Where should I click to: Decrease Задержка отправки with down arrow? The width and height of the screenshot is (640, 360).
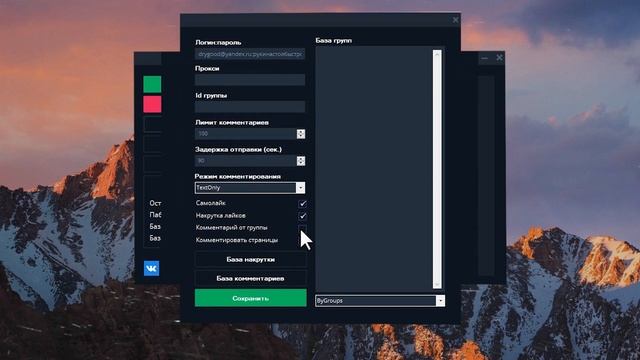301,163
